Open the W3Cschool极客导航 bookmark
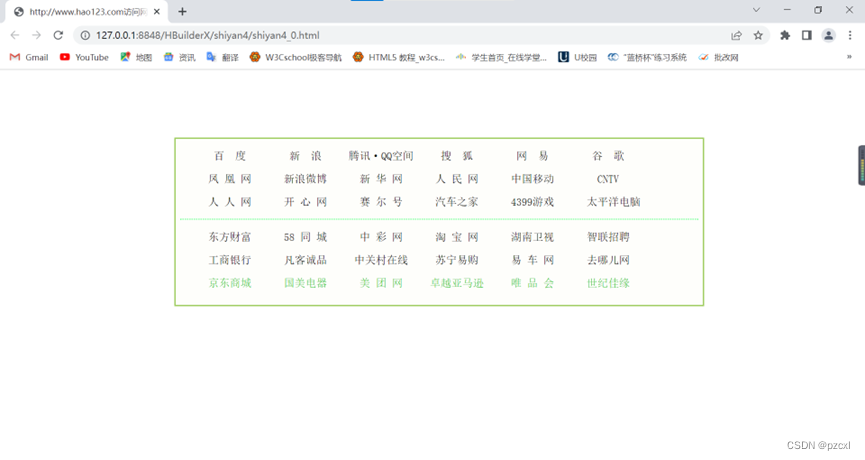Screen dimensions: 865x460 pyautogui.click(x=296, y=57)
